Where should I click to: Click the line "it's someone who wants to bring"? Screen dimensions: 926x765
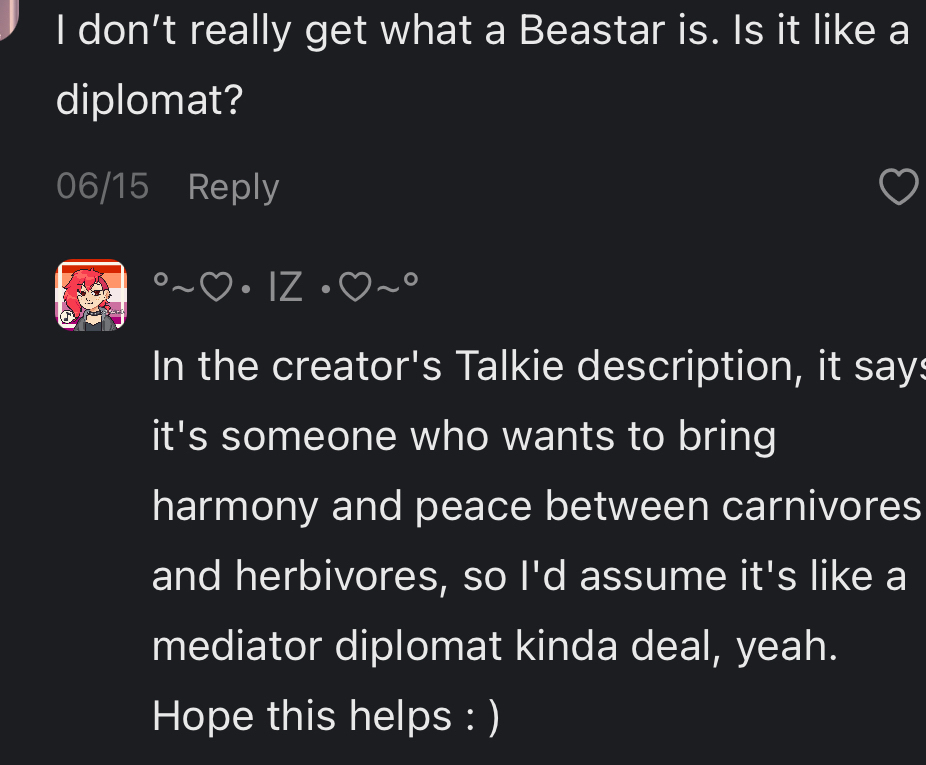tap(463, 437)
